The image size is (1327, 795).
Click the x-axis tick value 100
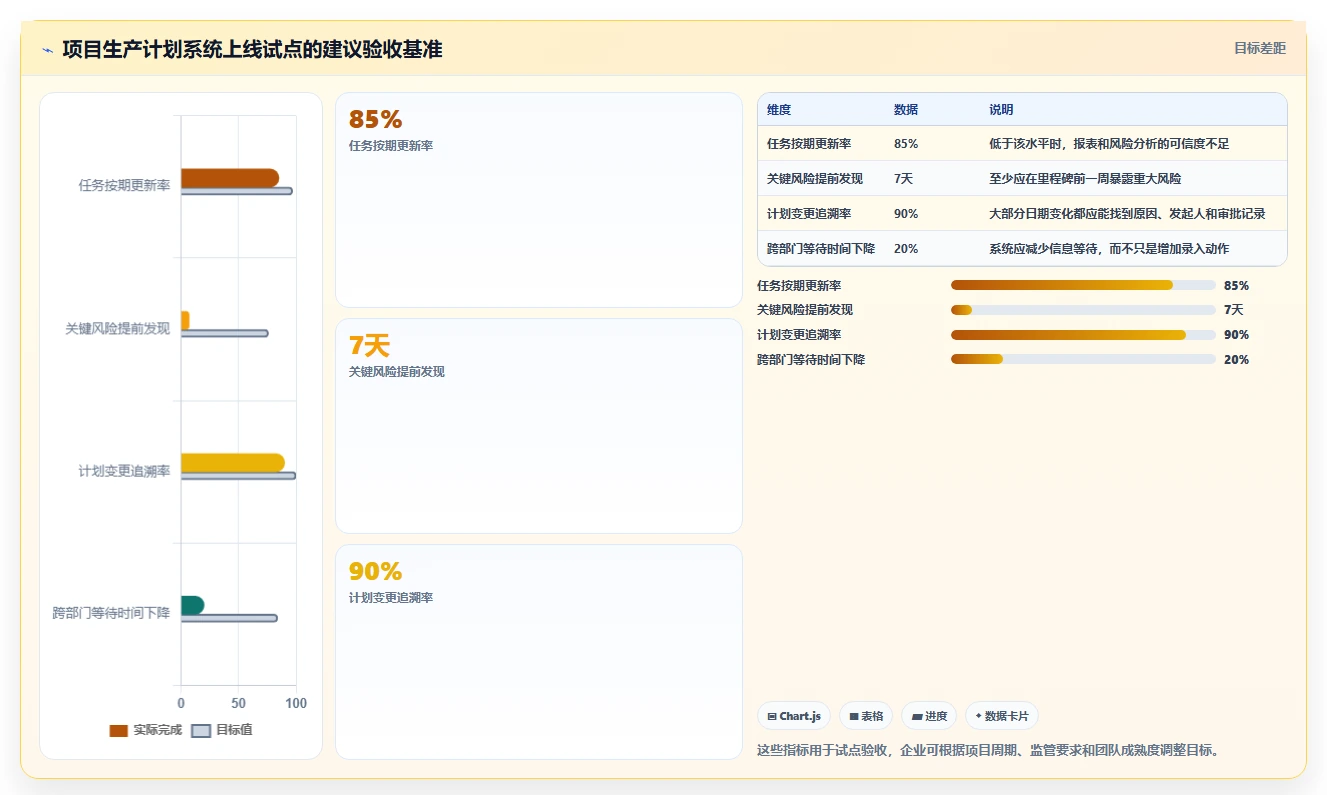click(296, 703)
